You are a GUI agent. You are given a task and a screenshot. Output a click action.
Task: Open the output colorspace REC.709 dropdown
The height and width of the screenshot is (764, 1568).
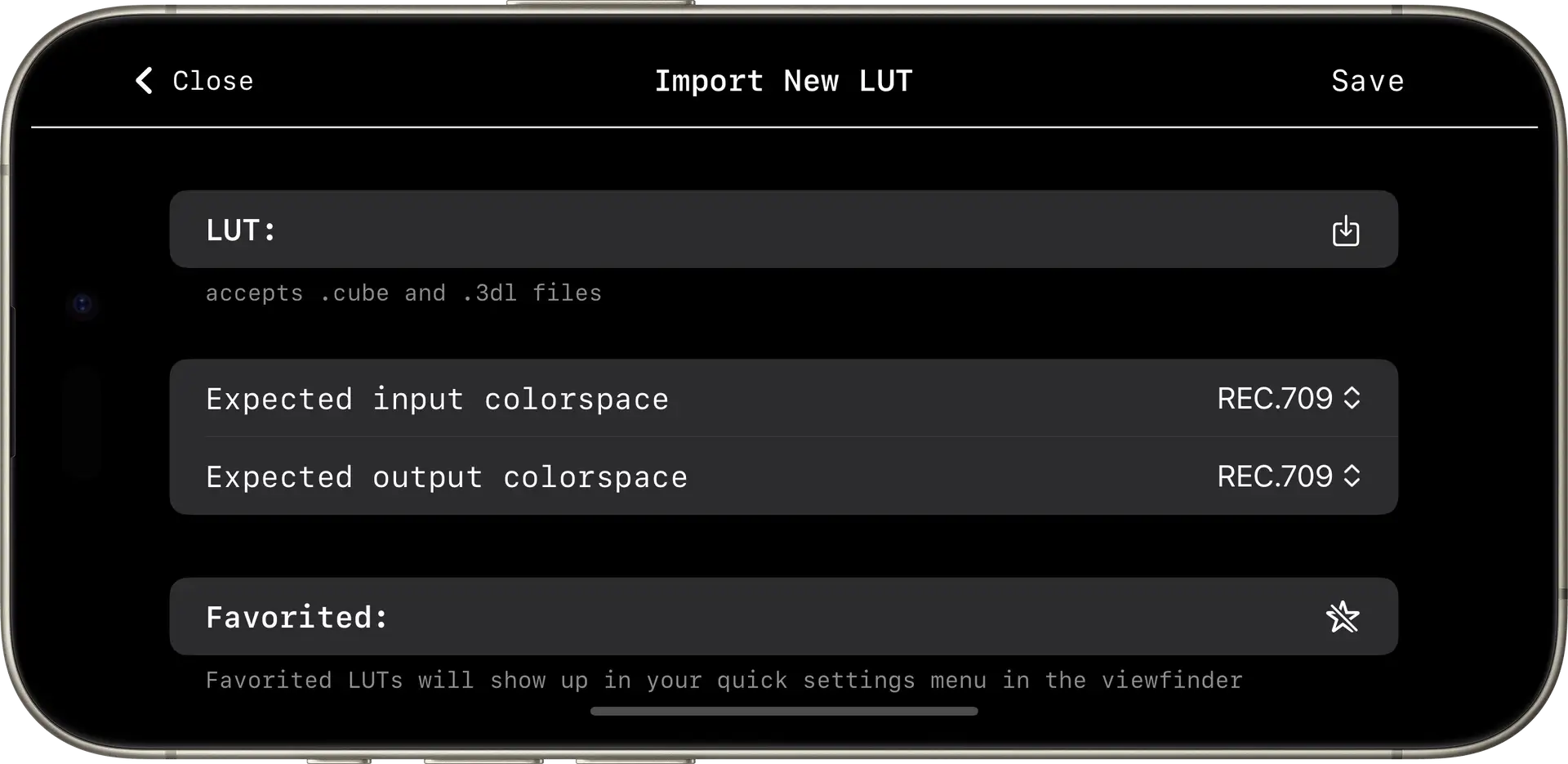pos(1274,476)
